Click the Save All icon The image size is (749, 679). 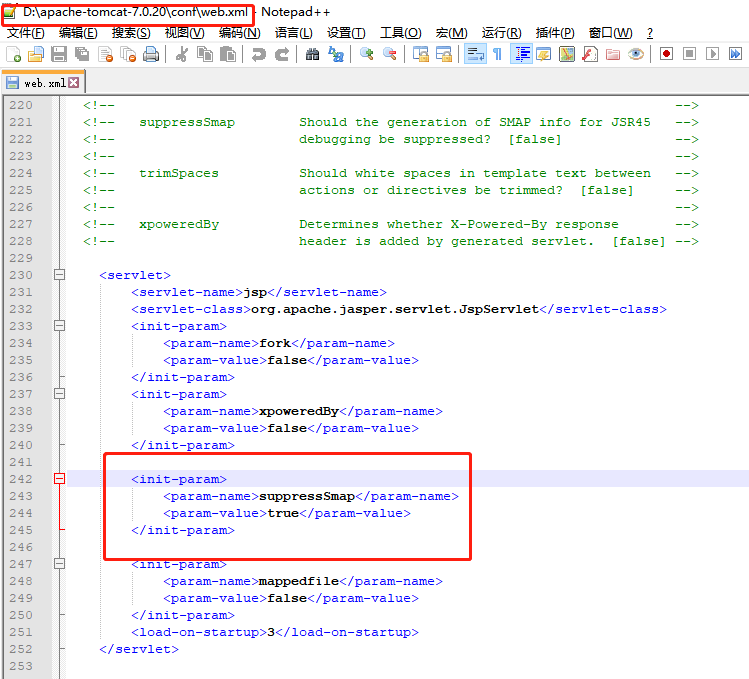tap(82, 54)
